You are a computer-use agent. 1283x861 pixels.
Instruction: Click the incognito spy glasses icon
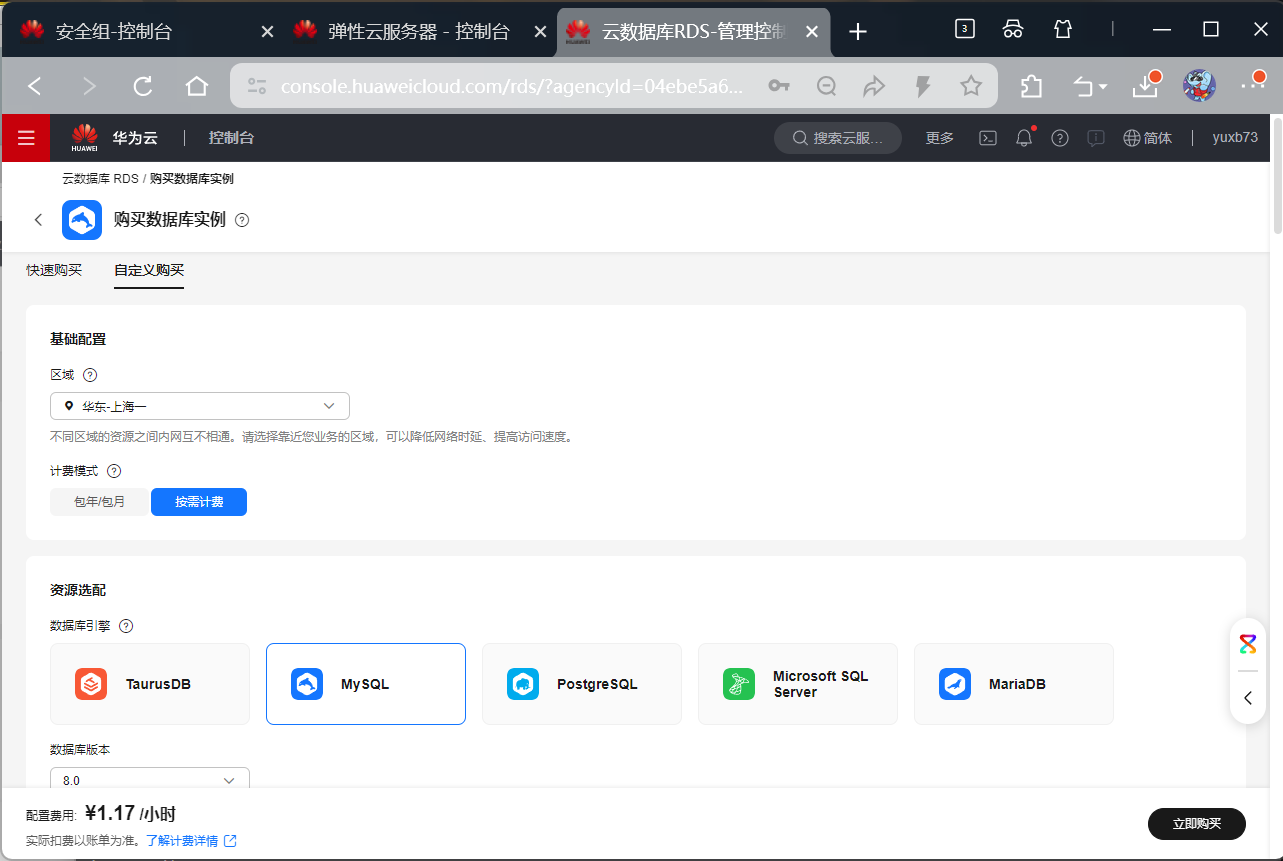coord(1013,29)
